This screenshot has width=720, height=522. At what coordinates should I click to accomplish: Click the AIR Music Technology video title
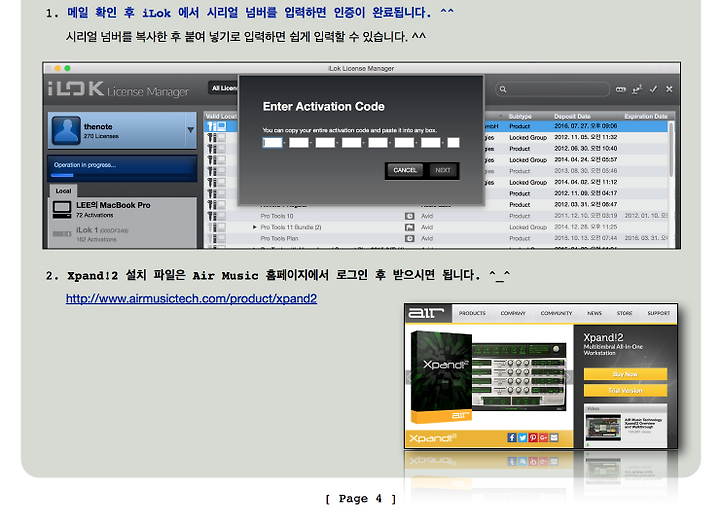click(x=643, y=424)
